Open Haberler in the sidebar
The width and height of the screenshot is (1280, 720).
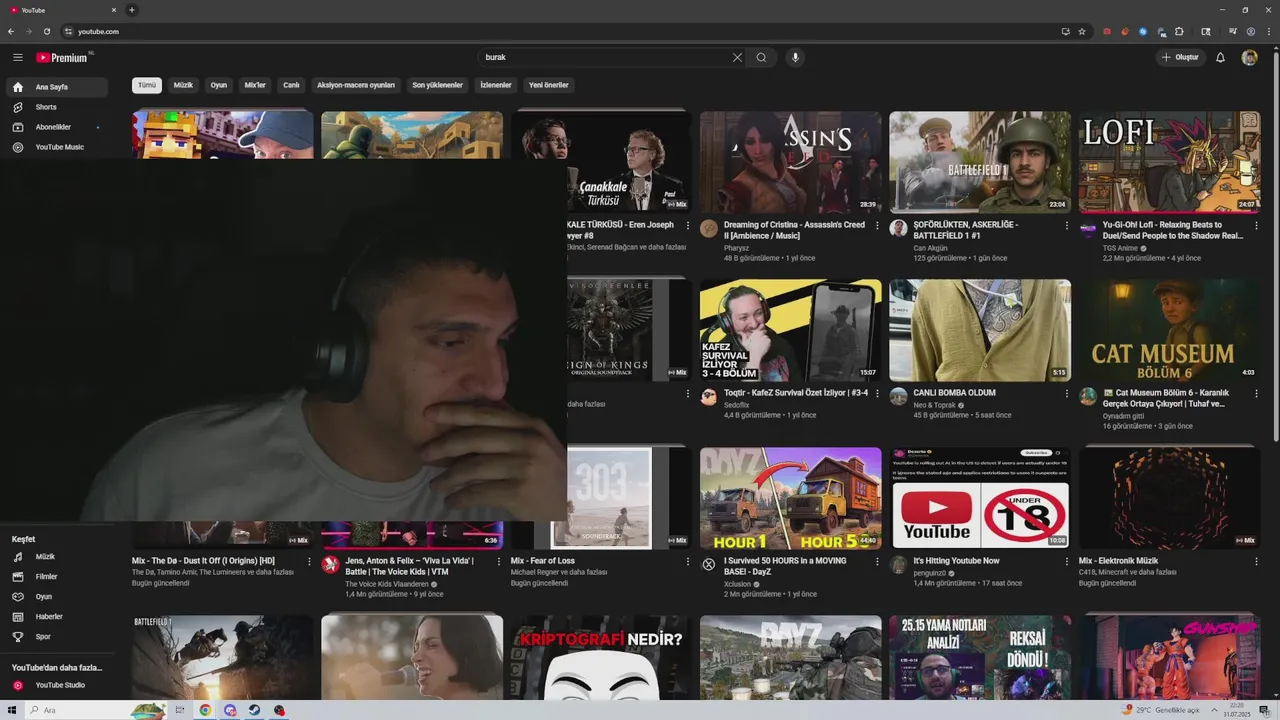tap(56, 616)
